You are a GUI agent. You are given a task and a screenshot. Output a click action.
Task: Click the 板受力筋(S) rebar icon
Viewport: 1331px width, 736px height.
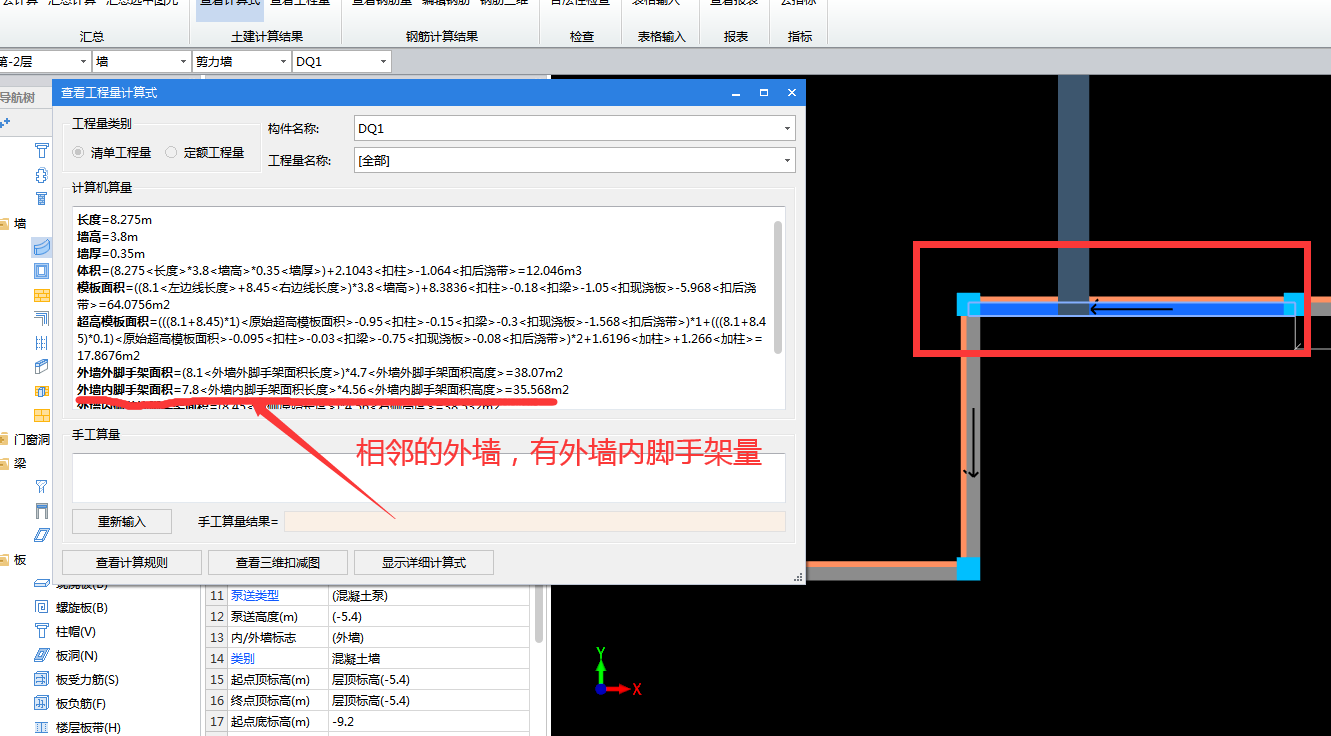pyautogui.click(x=42, y=679)
